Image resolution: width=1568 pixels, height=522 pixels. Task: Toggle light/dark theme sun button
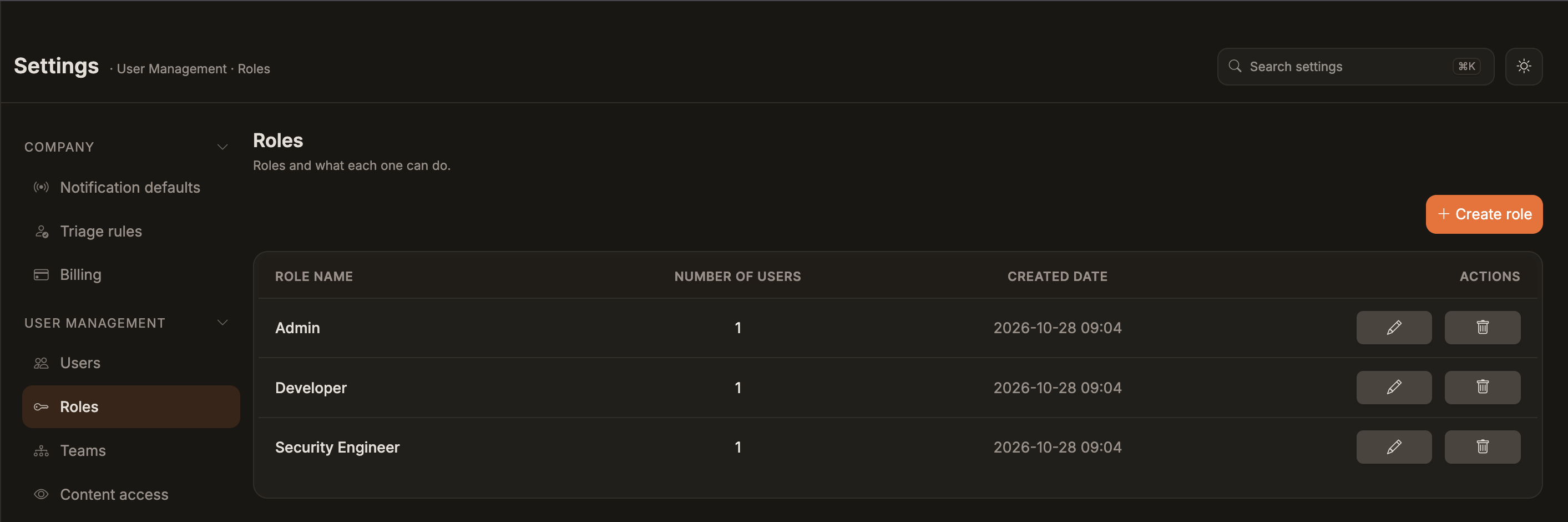[x=1524, y=67]
